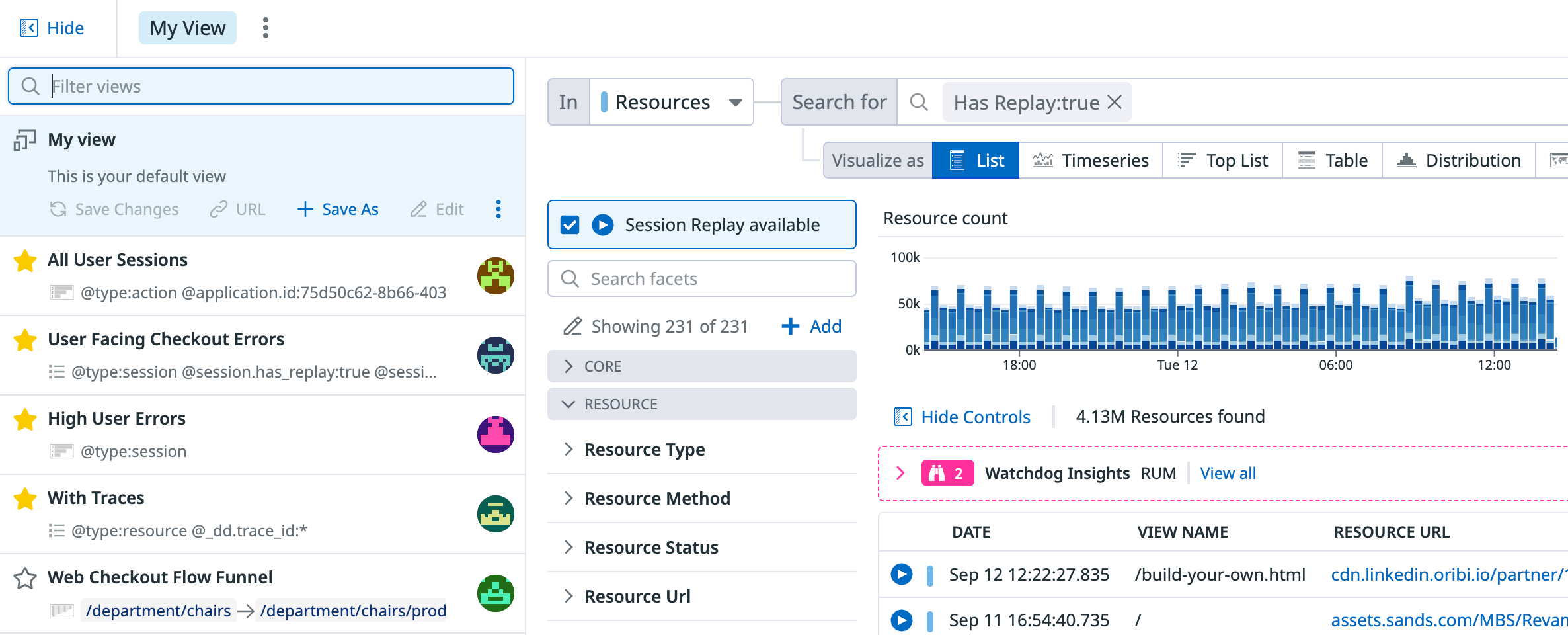Collapse the RESOURCE facet group

tap(567, 403)
